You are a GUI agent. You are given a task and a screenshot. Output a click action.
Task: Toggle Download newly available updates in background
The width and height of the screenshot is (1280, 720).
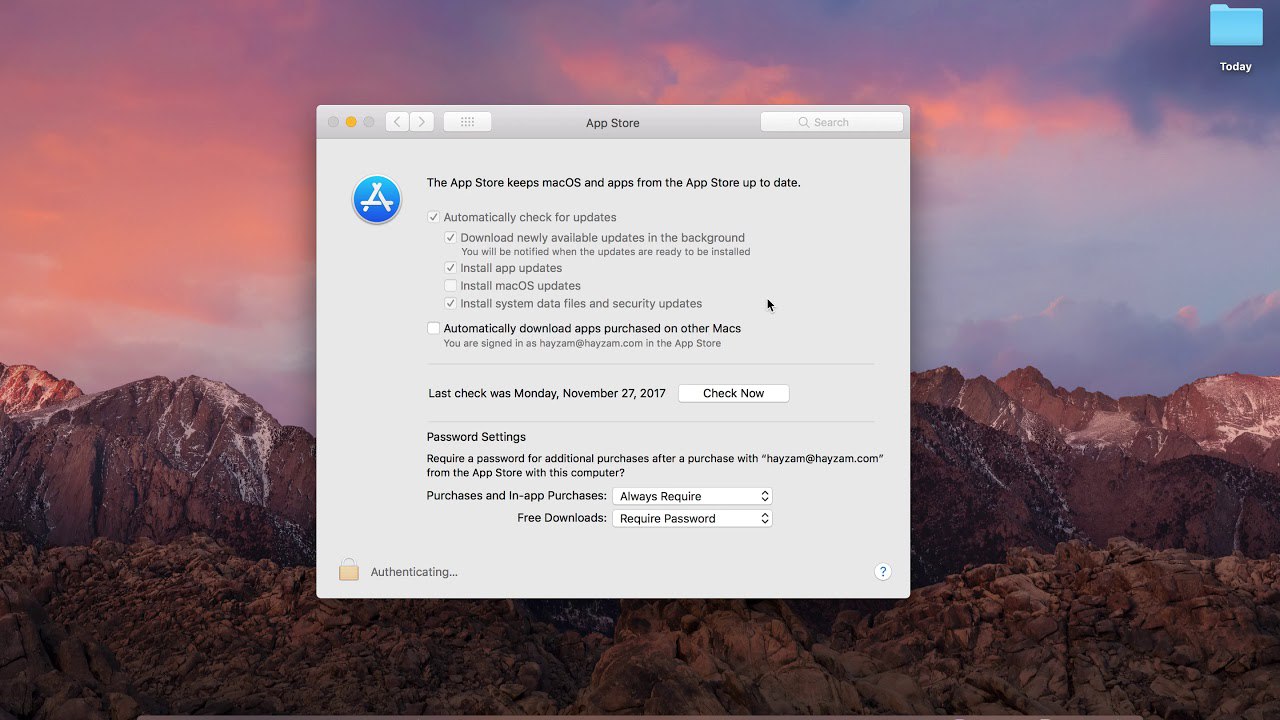450,238
